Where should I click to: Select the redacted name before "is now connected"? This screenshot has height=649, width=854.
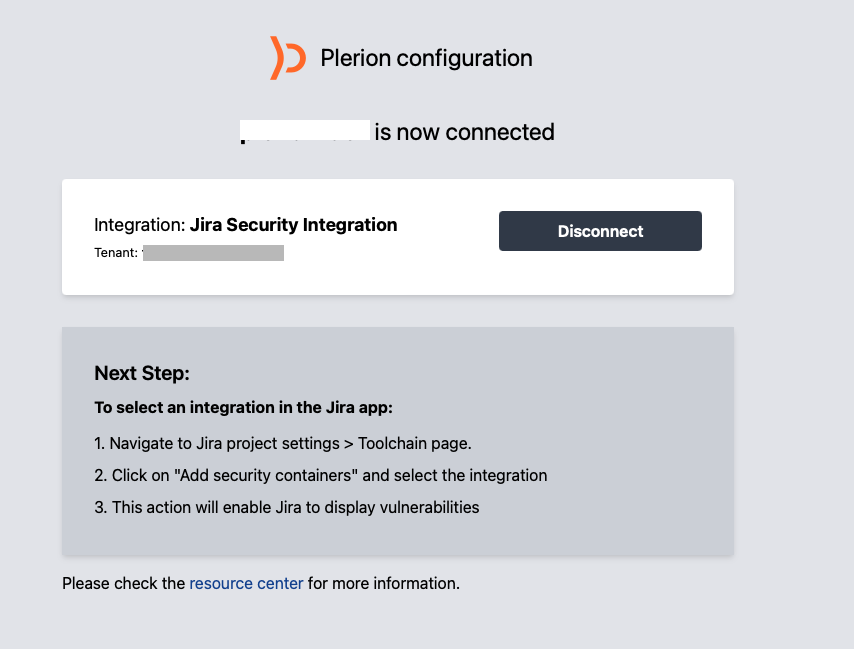tap(306, 131)
